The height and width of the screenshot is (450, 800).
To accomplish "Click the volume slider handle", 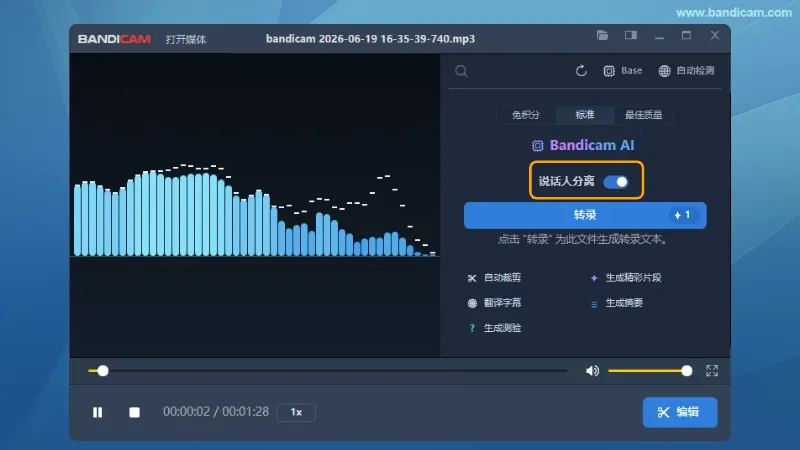I will click(x=687, y=371).
